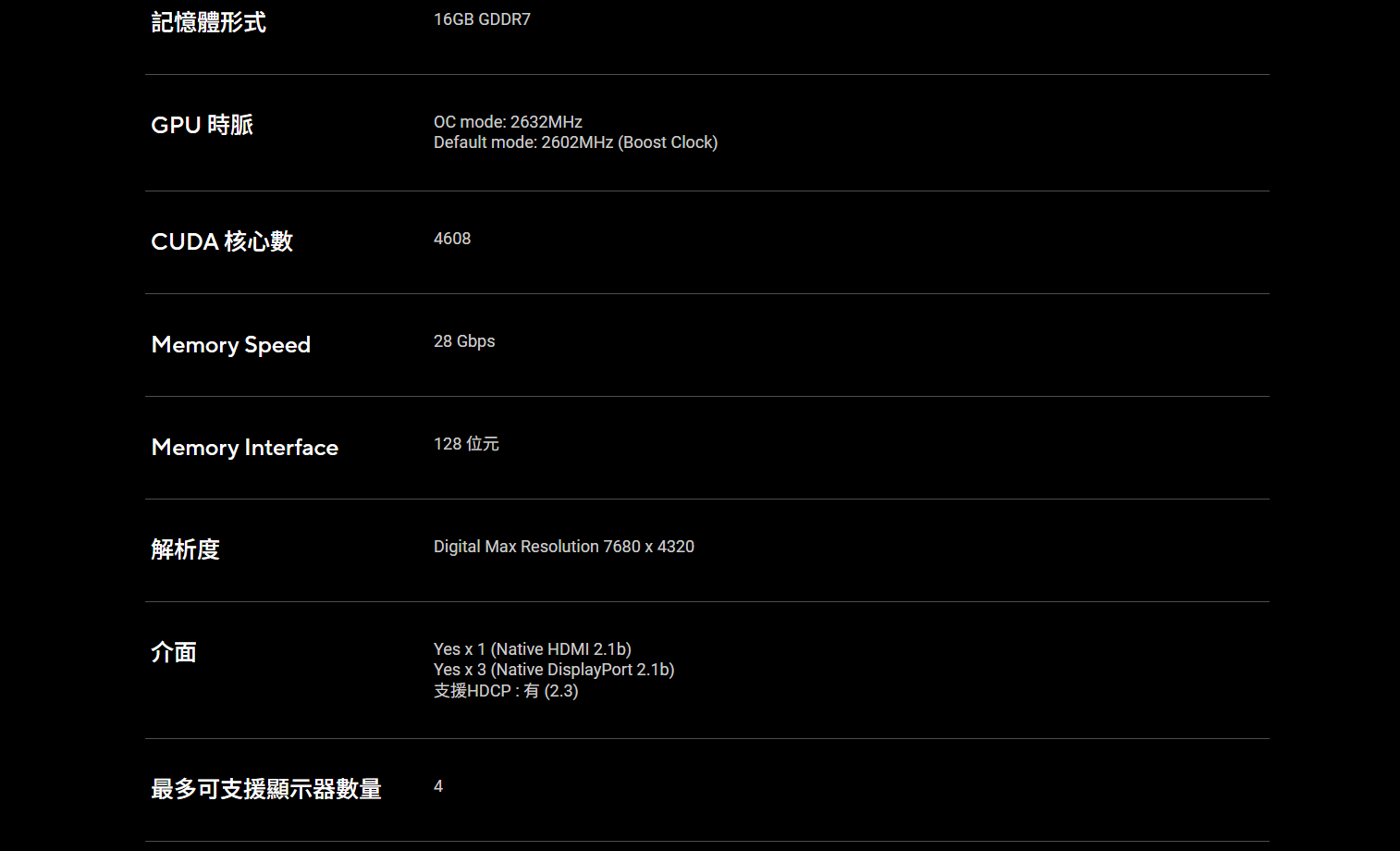Click the 解析度 row label

185,549
